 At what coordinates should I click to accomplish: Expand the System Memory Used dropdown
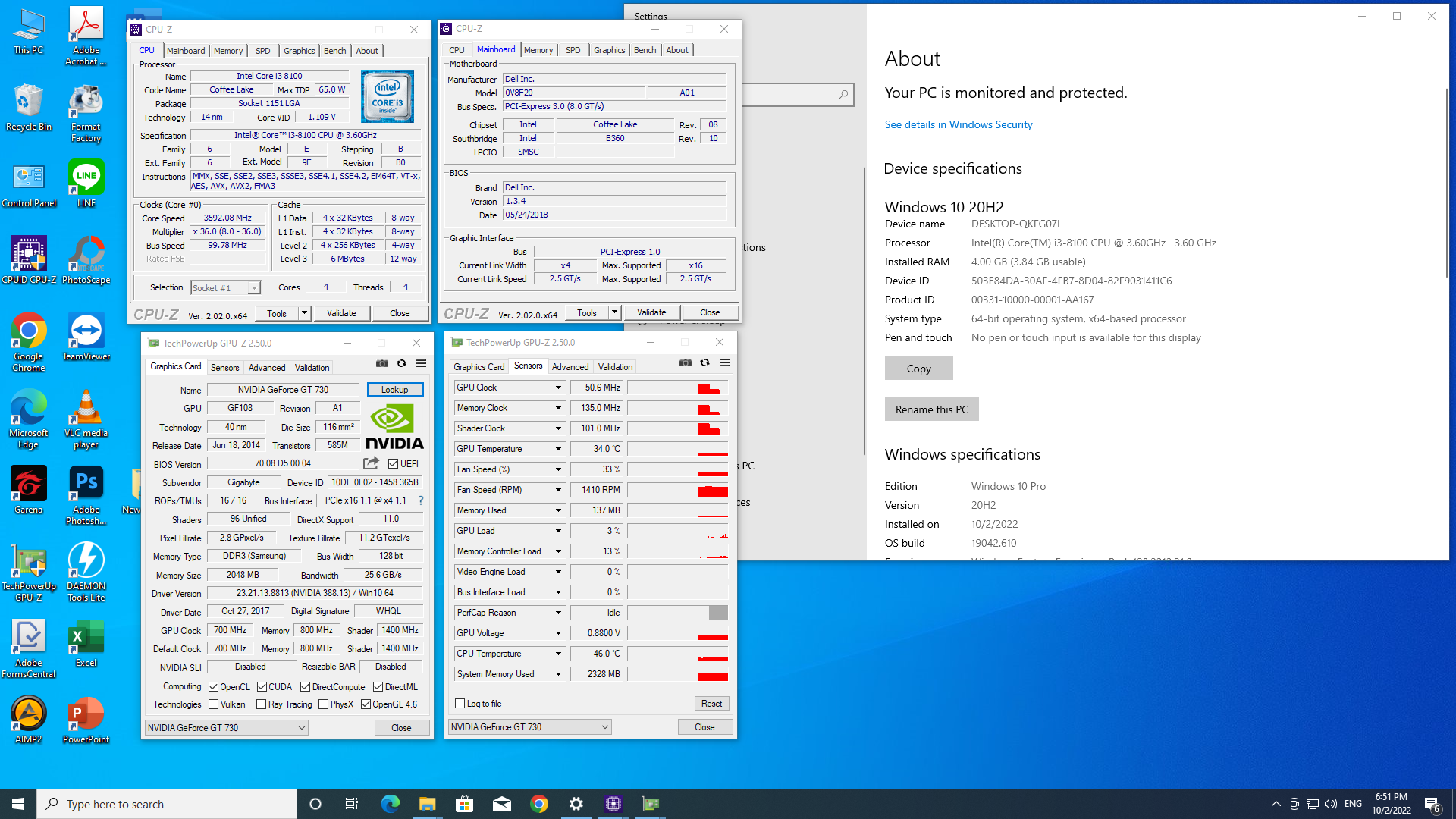558,674
